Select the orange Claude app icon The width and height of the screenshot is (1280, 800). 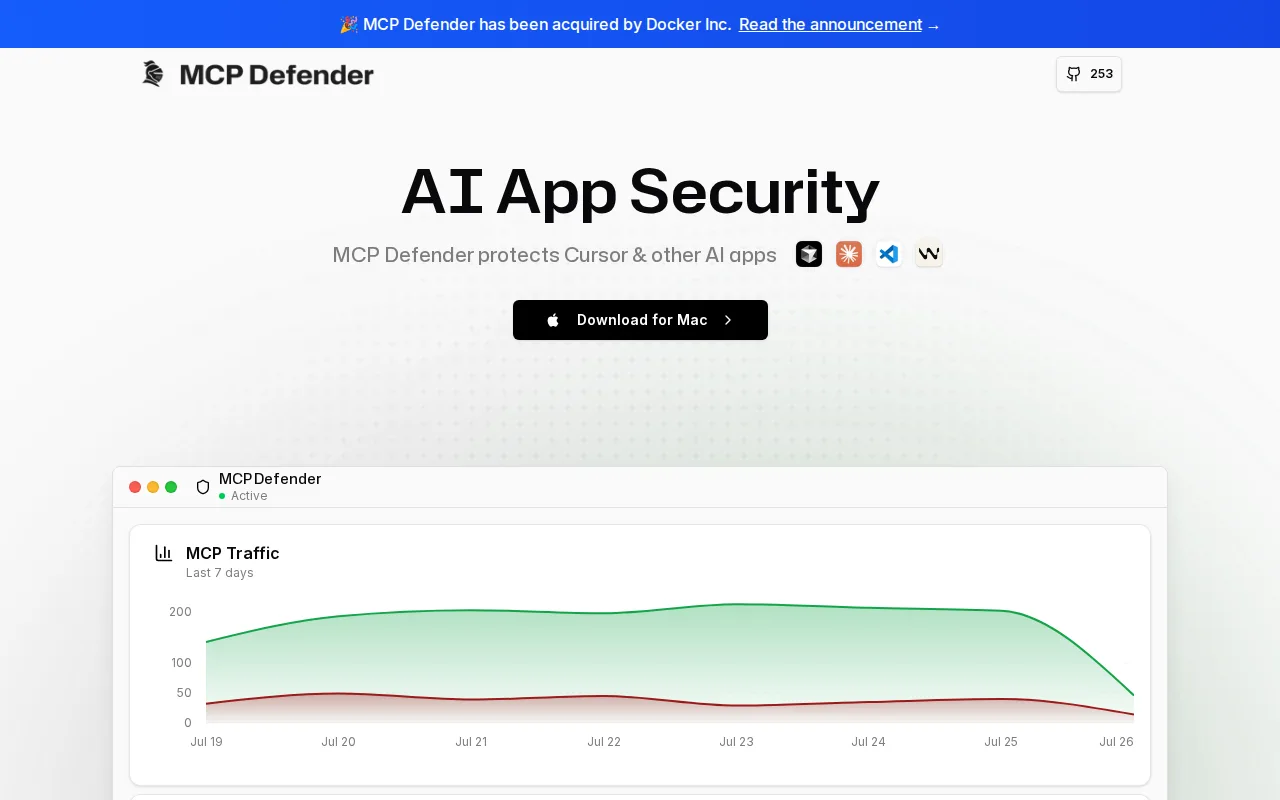coord(849,254)
